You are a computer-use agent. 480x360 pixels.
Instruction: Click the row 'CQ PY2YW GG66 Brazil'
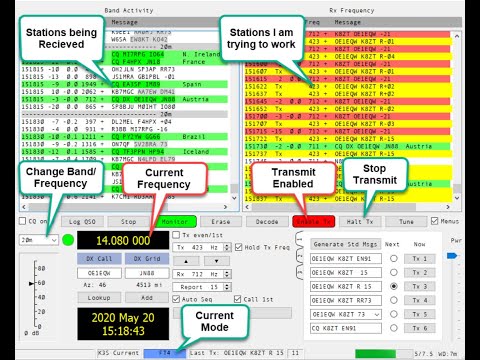tap(125, 137)
